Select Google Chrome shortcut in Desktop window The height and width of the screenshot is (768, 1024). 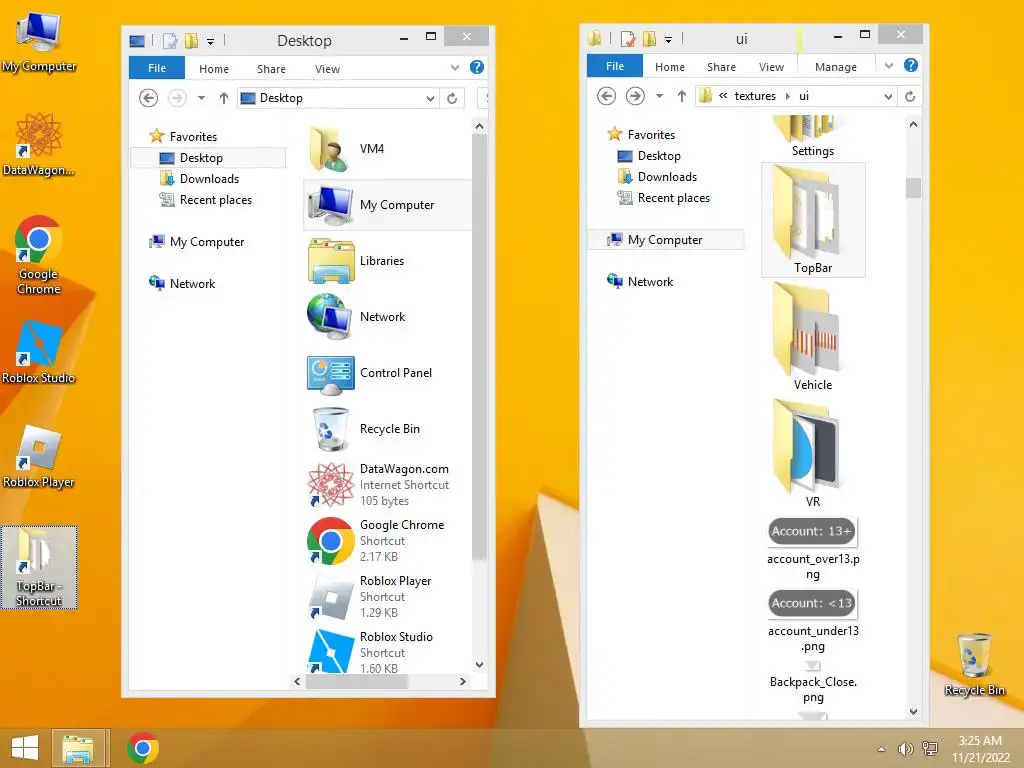pyautogui.click(x=387, y=541)
